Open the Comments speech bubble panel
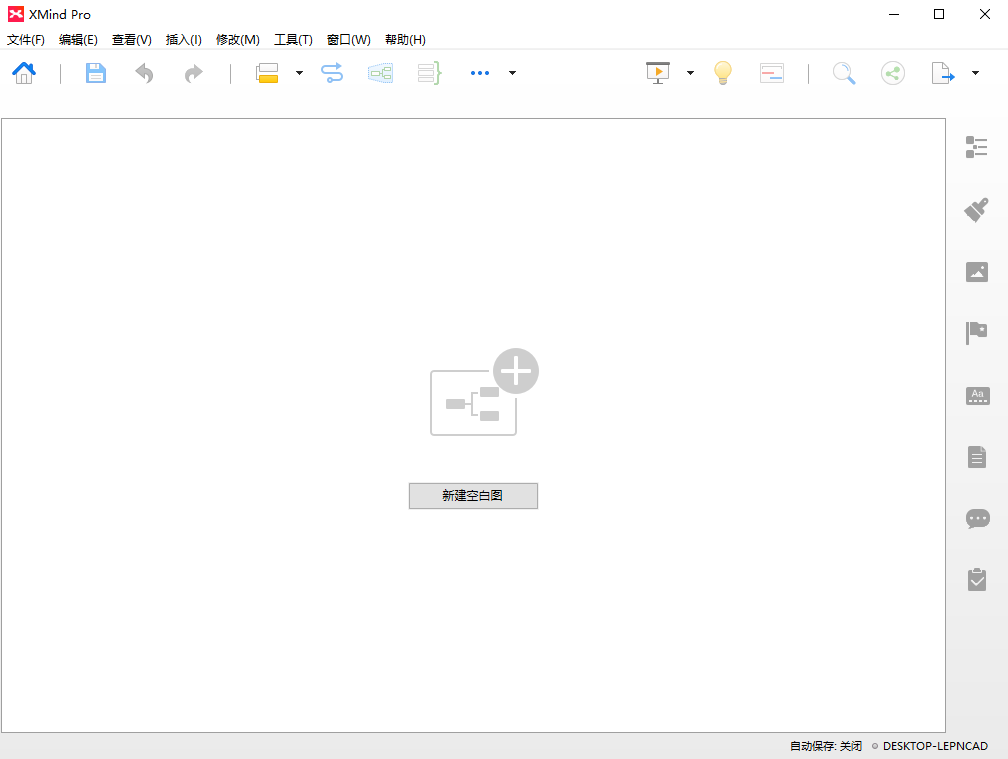Screen dimensions: 1008x759 click(x=977, y=518)
